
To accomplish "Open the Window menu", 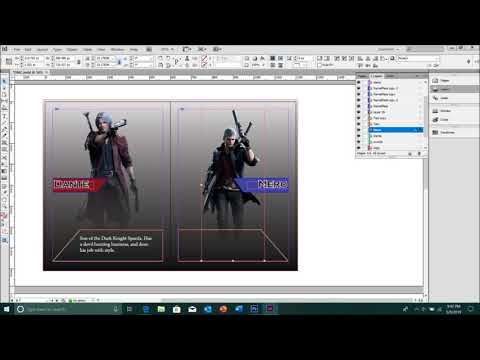I will (x=117, y=49).
